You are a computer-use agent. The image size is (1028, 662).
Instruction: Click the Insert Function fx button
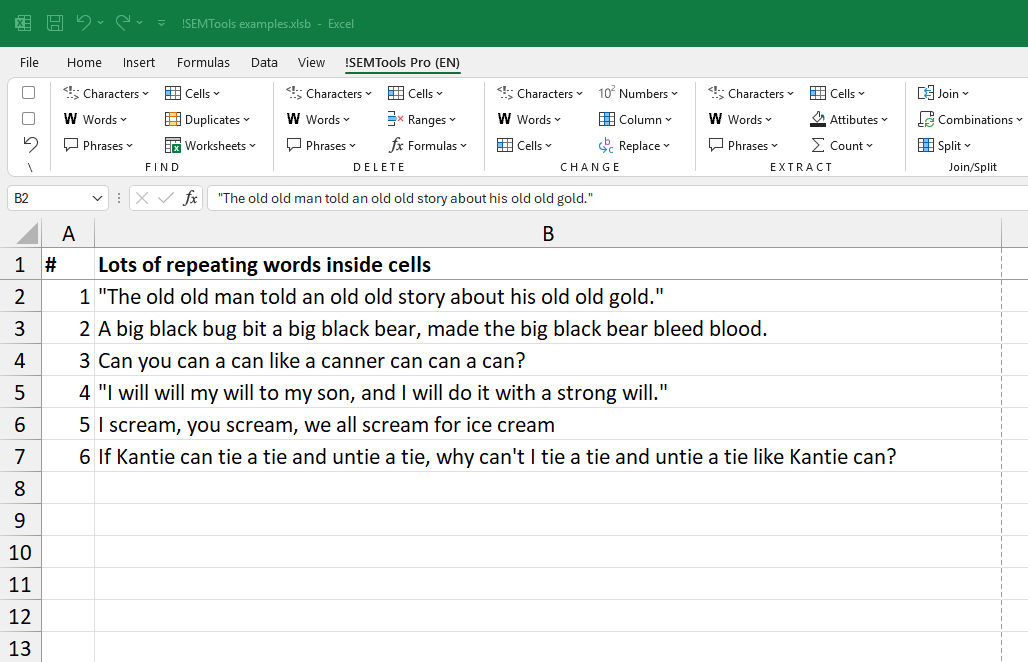pos(190,199)
